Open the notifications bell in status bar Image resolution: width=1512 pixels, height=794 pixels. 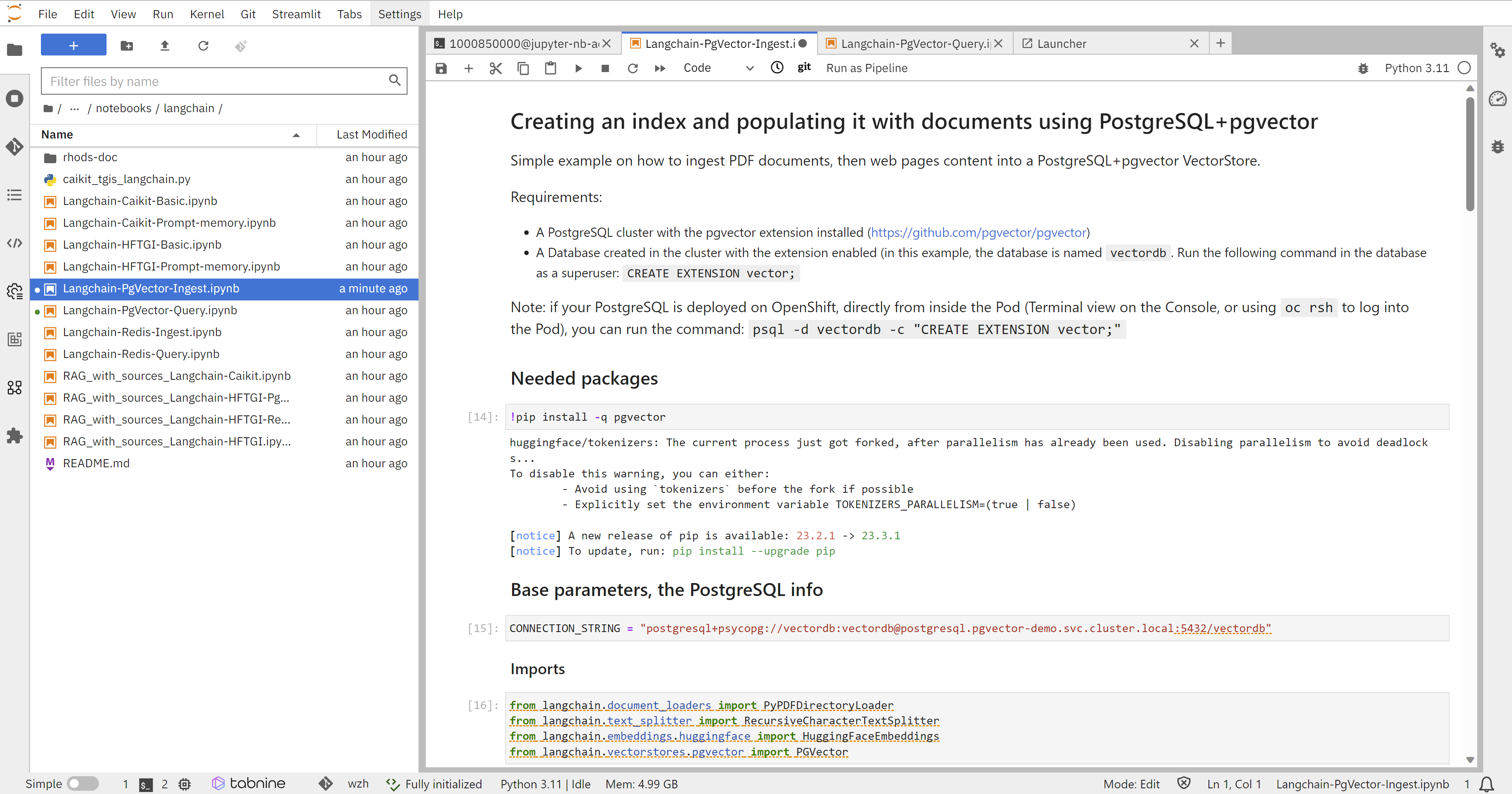coord(1487,783)
